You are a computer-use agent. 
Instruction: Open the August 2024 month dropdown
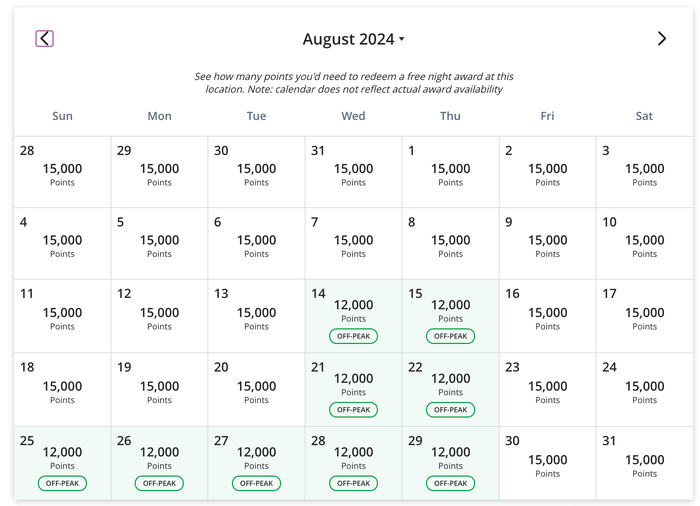354,39
